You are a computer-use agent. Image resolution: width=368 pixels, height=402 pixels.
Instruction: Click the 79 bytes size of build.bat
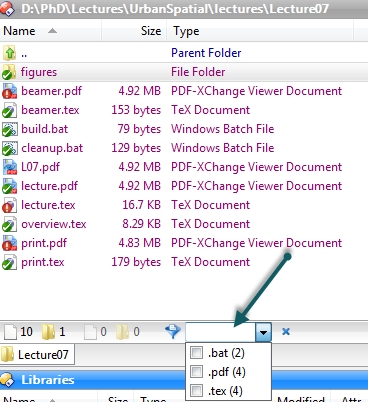pos(139,129)
